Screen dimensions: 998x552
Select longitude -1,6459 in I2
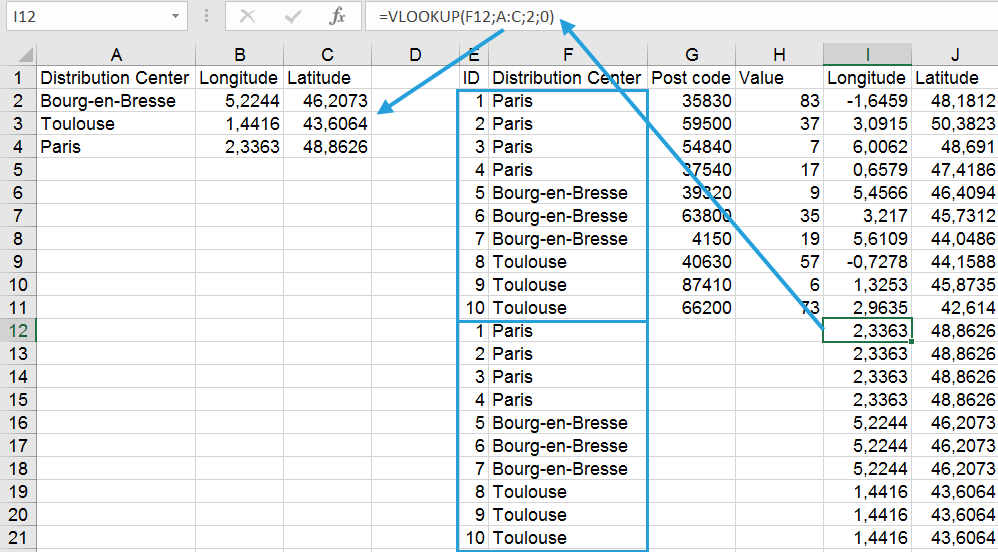[x=868, y=101]
